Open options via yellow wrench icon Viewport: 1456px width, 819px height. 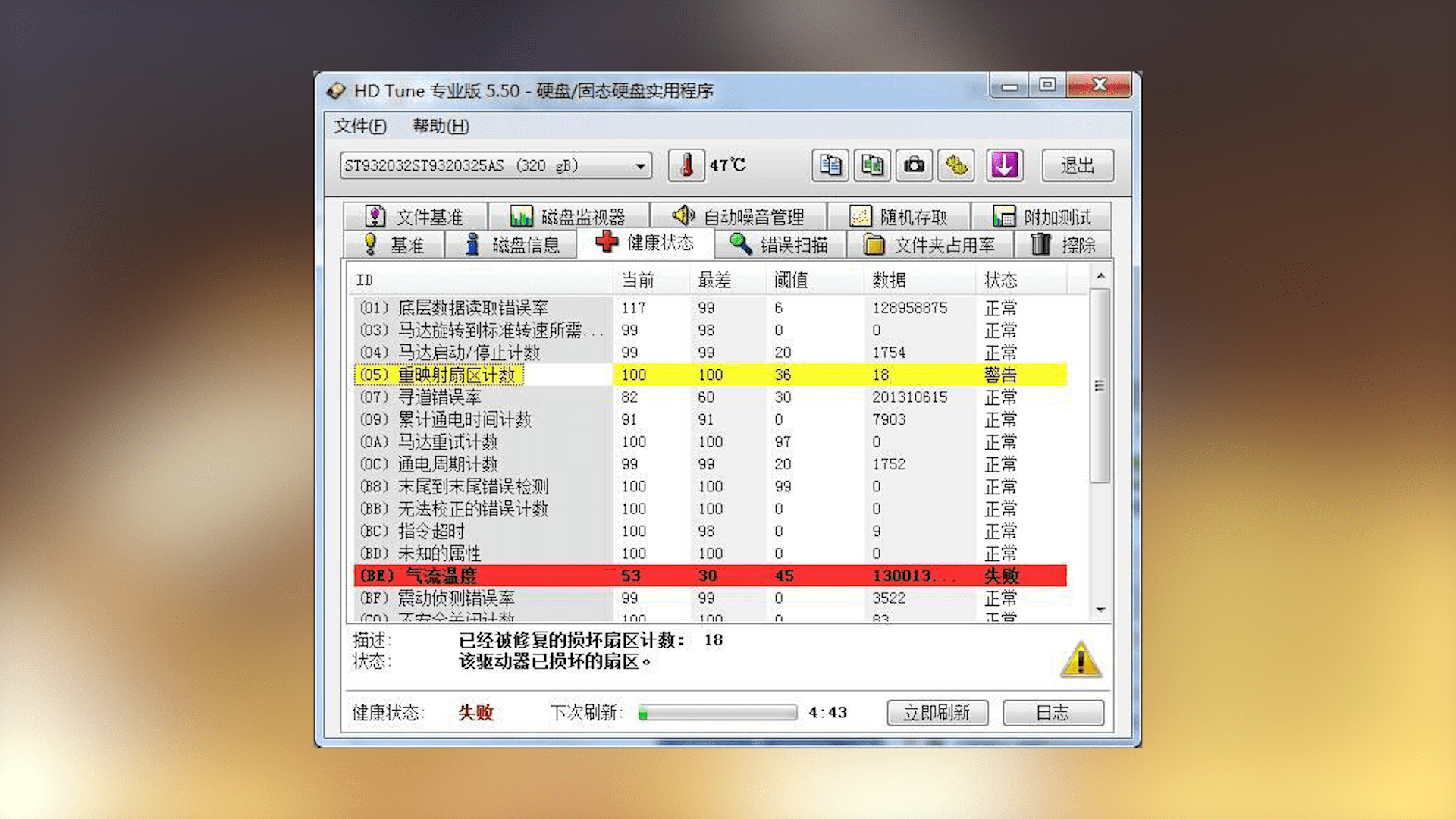click(x=956, y=165)
